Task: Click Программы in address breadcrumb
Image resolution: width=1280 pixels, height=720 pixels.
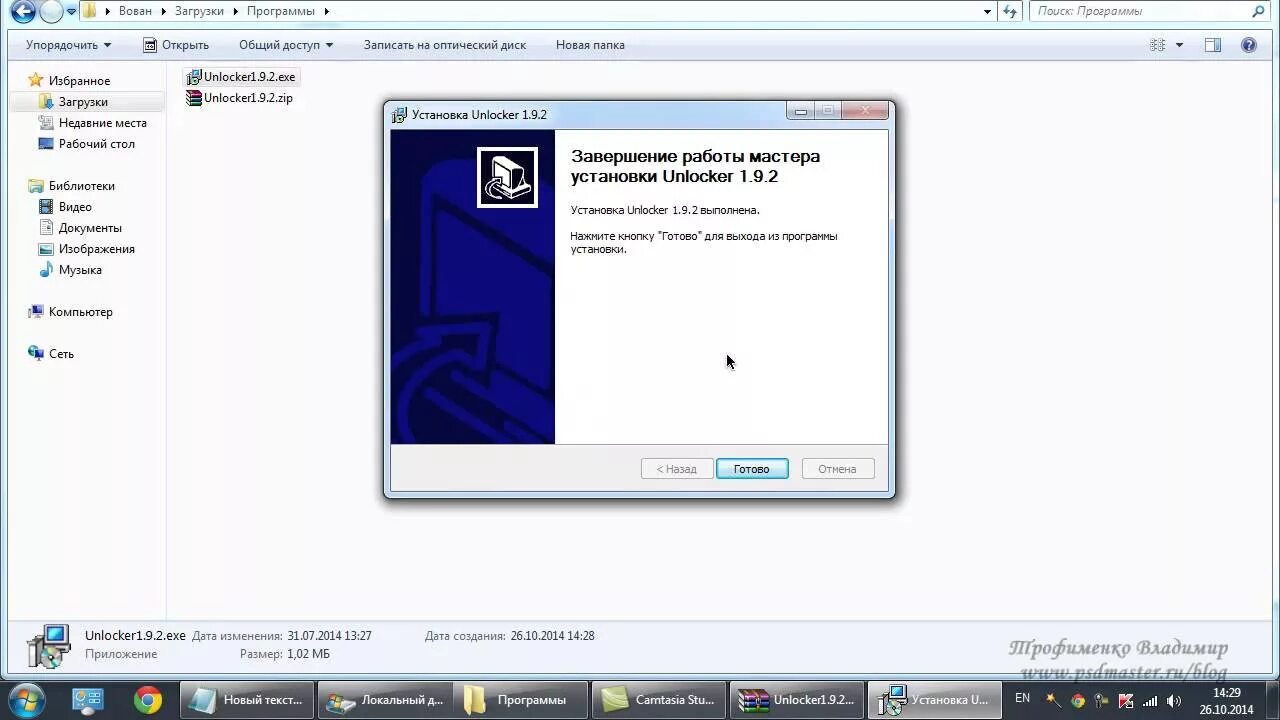Action: pos(281,11)
